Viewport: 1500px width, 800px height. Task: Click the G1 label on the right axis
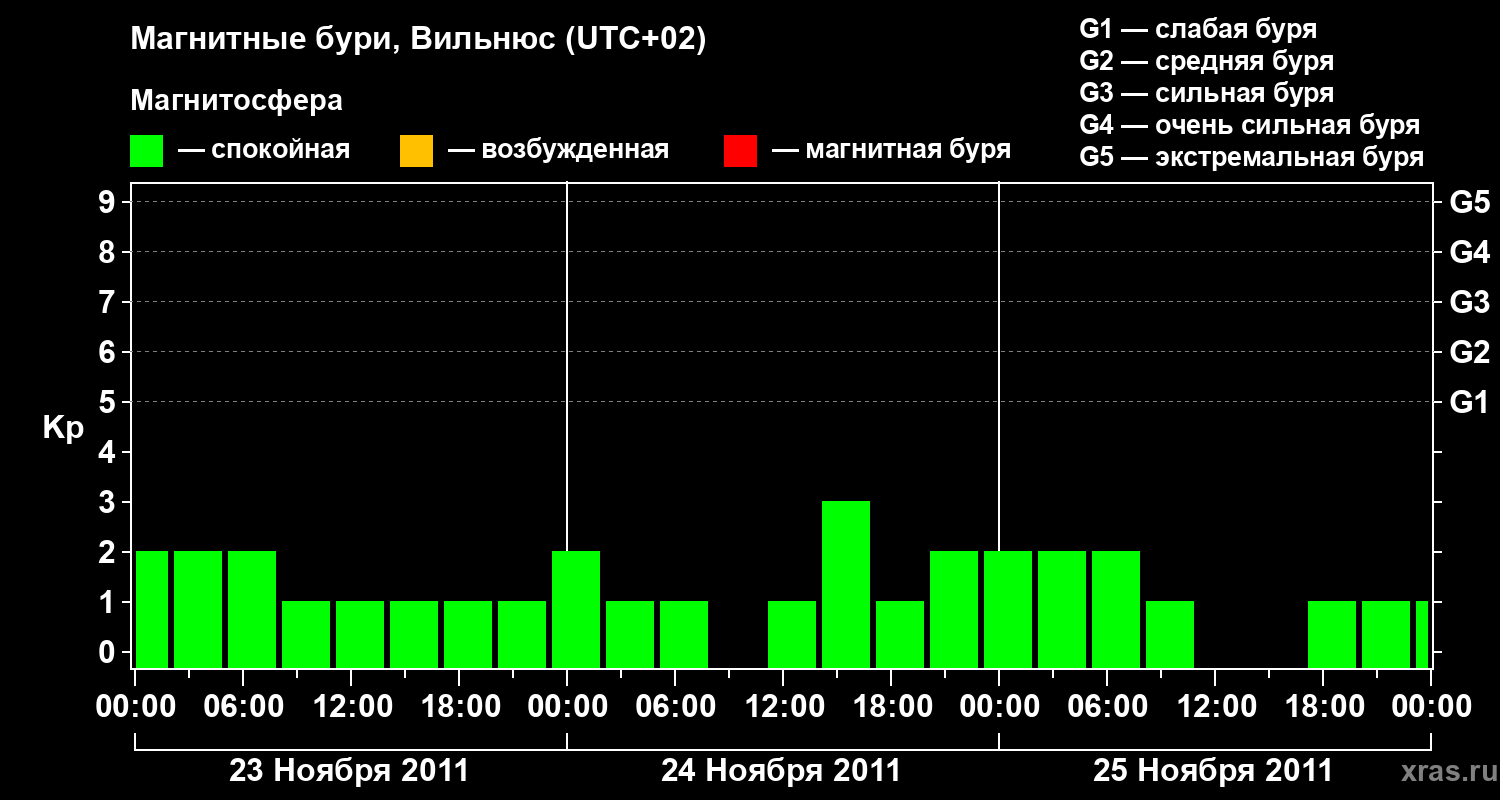[x=1470, y=402]
